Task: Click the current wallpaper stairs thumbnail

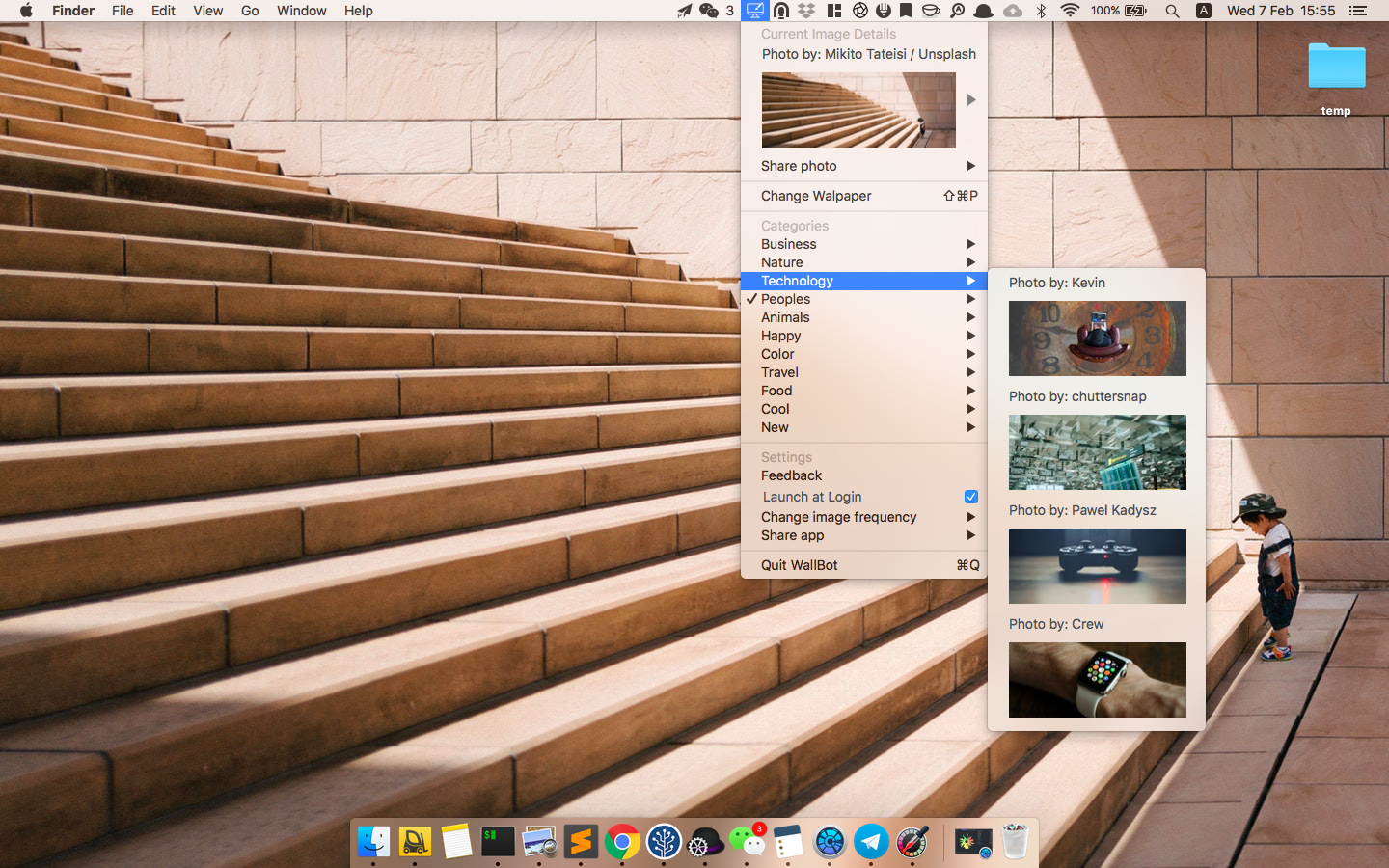Action: [x=858, y=110]
